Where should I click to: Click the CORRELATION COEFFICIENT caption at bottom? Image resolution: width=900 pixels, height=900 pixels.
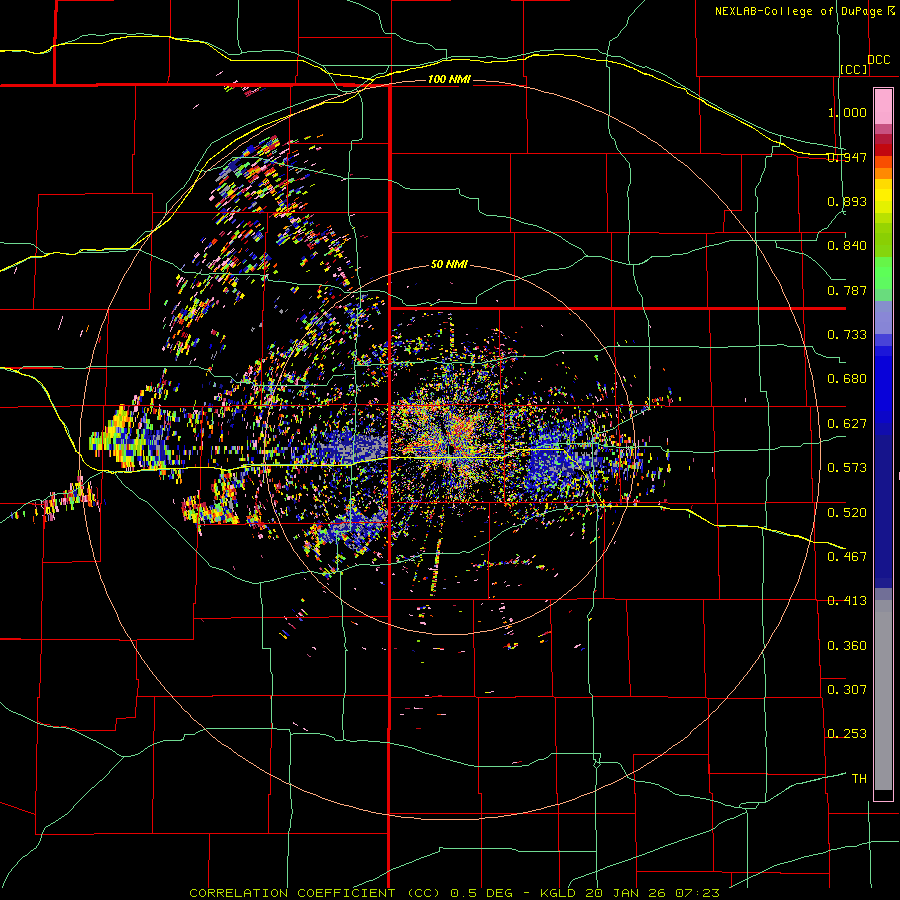[454, 893]
